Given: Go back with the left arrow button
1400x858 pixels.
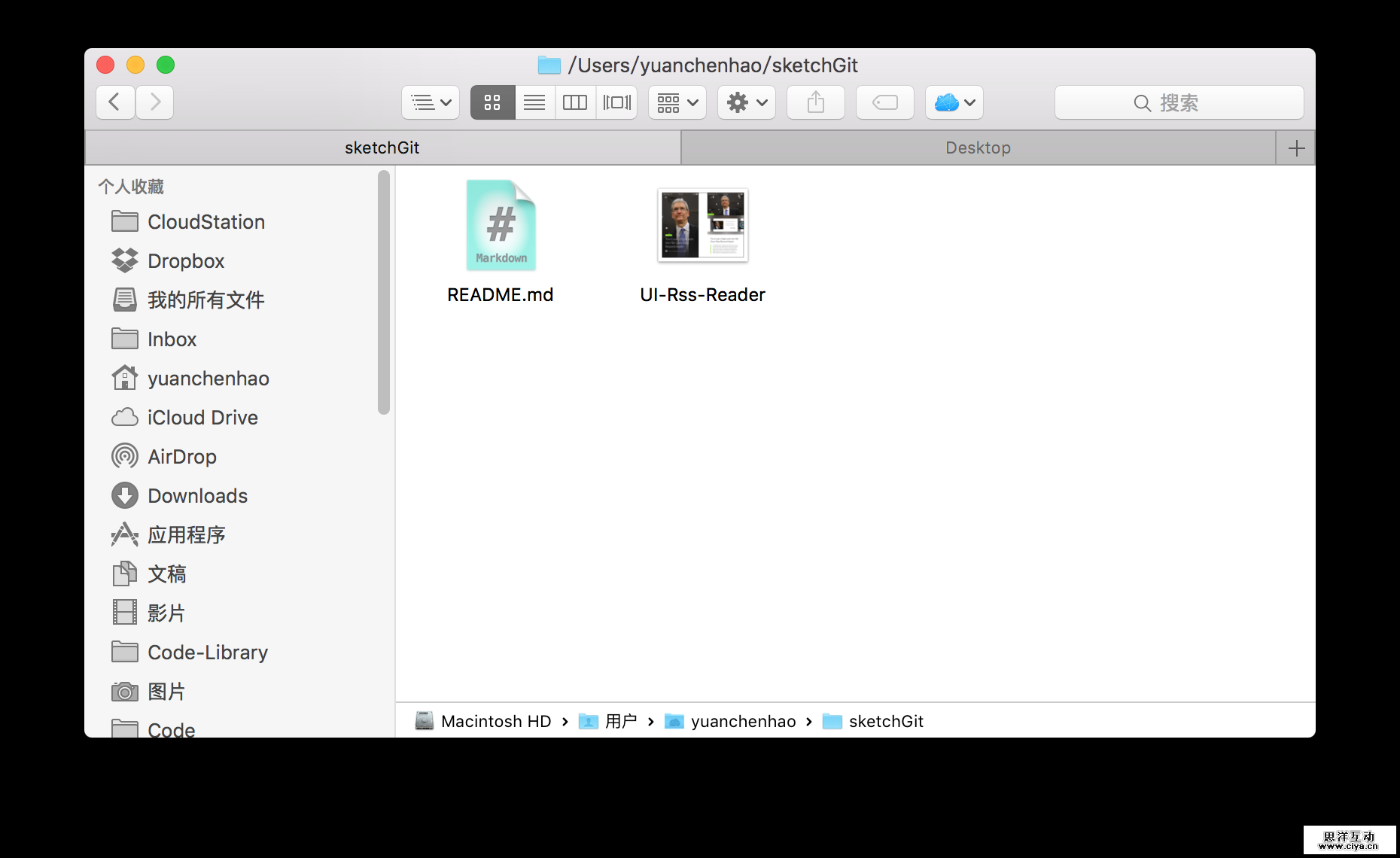Looking at the screenshot, I should click(x=115, y=102).
